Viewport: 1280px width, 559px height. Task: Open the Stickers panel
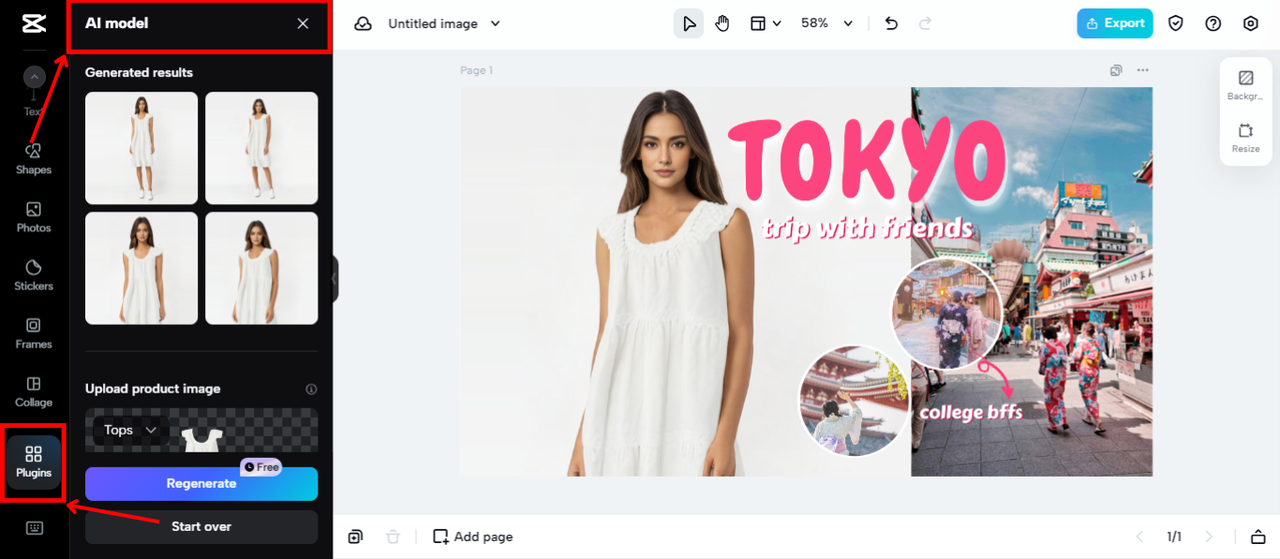(x=33, y=274)
